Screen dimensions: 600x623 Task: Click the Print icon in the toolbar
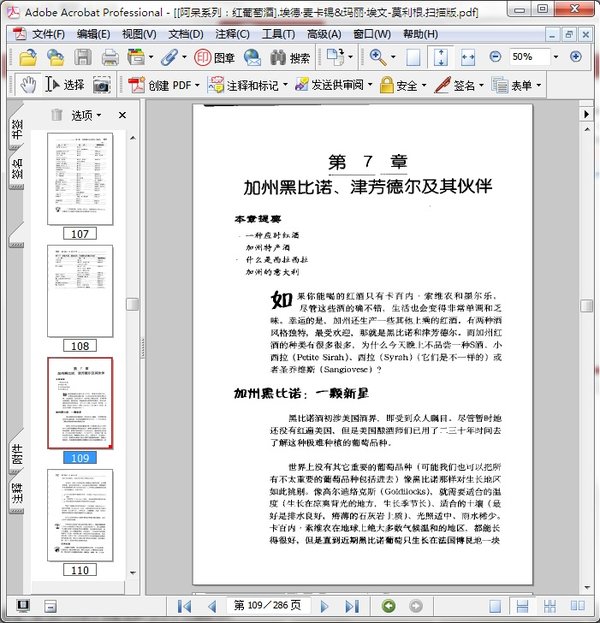pos(109,57)
